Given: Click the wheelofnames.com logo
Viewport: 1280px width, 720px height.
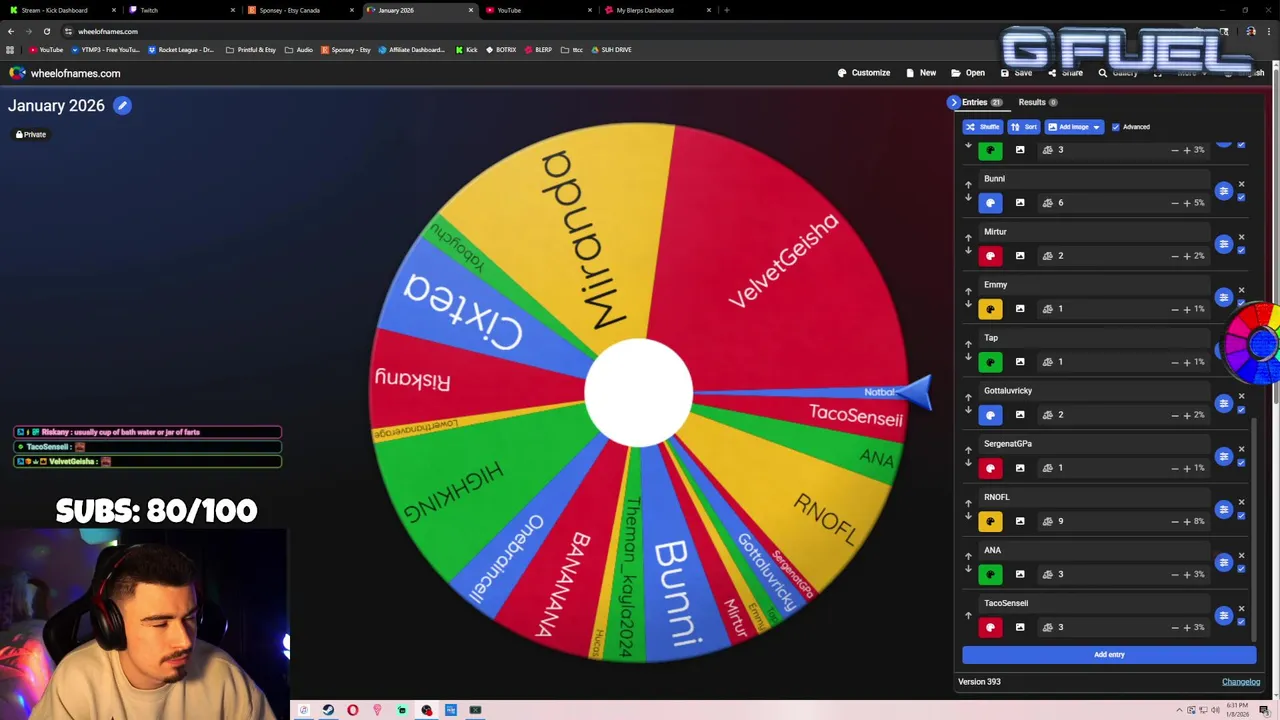Looking at the screenshot, I should (65, 73).
